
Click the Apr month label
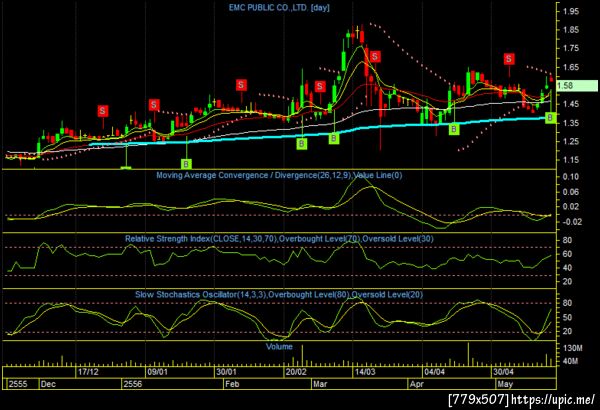[417, 384]
